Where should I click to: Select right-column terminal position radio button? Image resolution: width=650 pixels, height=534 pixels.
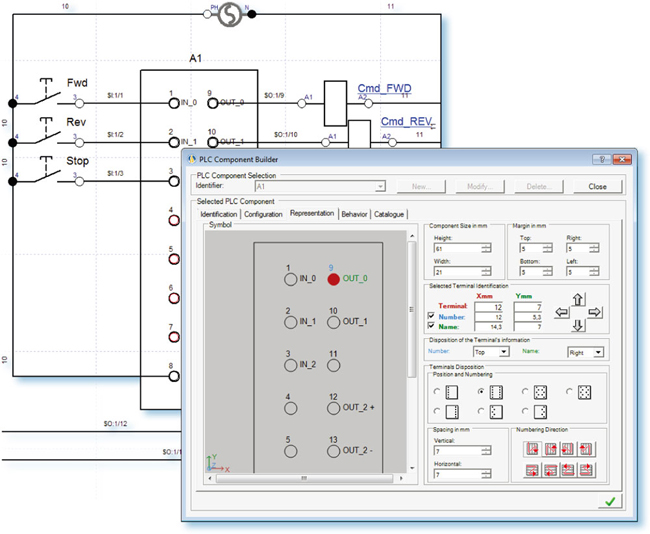437,411
